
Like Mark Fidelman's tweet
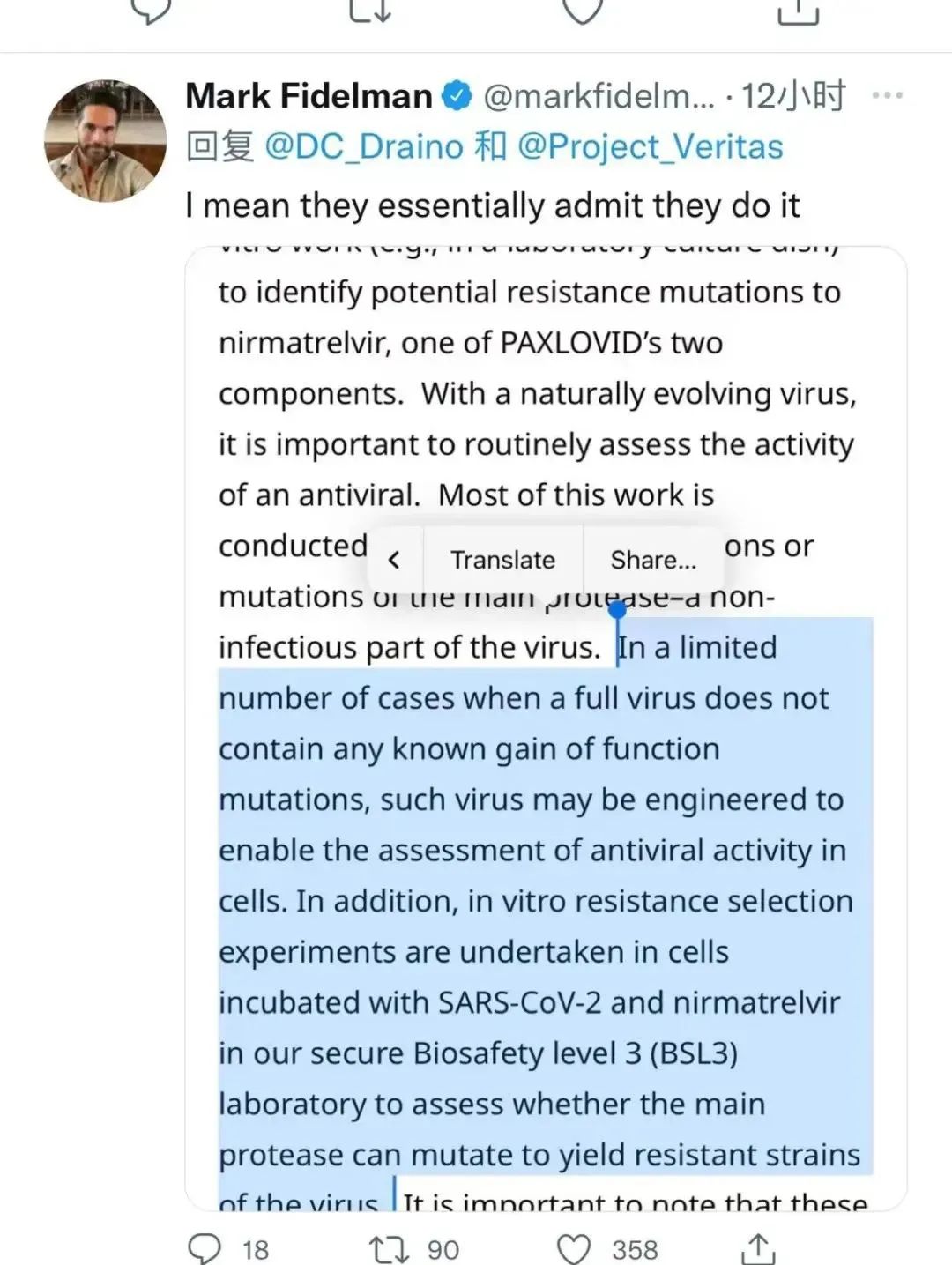pos(575,1248)
